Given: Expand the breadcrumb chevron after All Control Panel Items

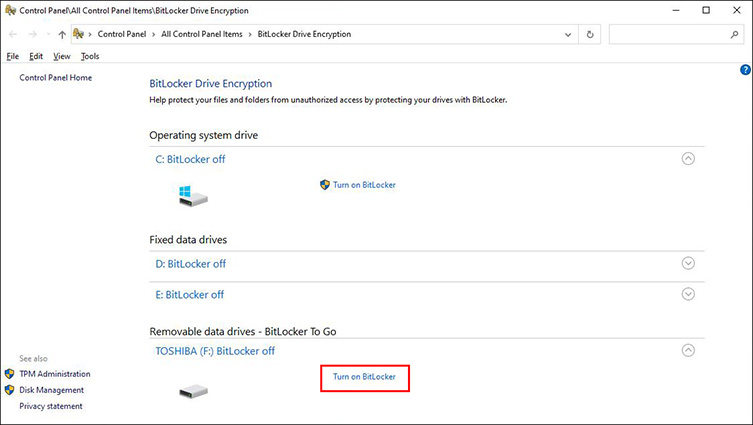Looking at the screenshot, I should 250,35.
